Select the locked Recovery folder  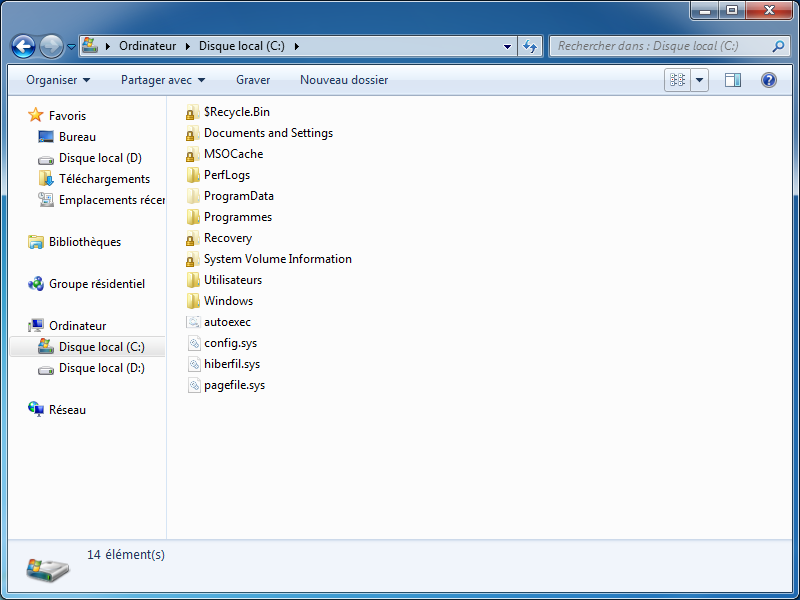227,238
